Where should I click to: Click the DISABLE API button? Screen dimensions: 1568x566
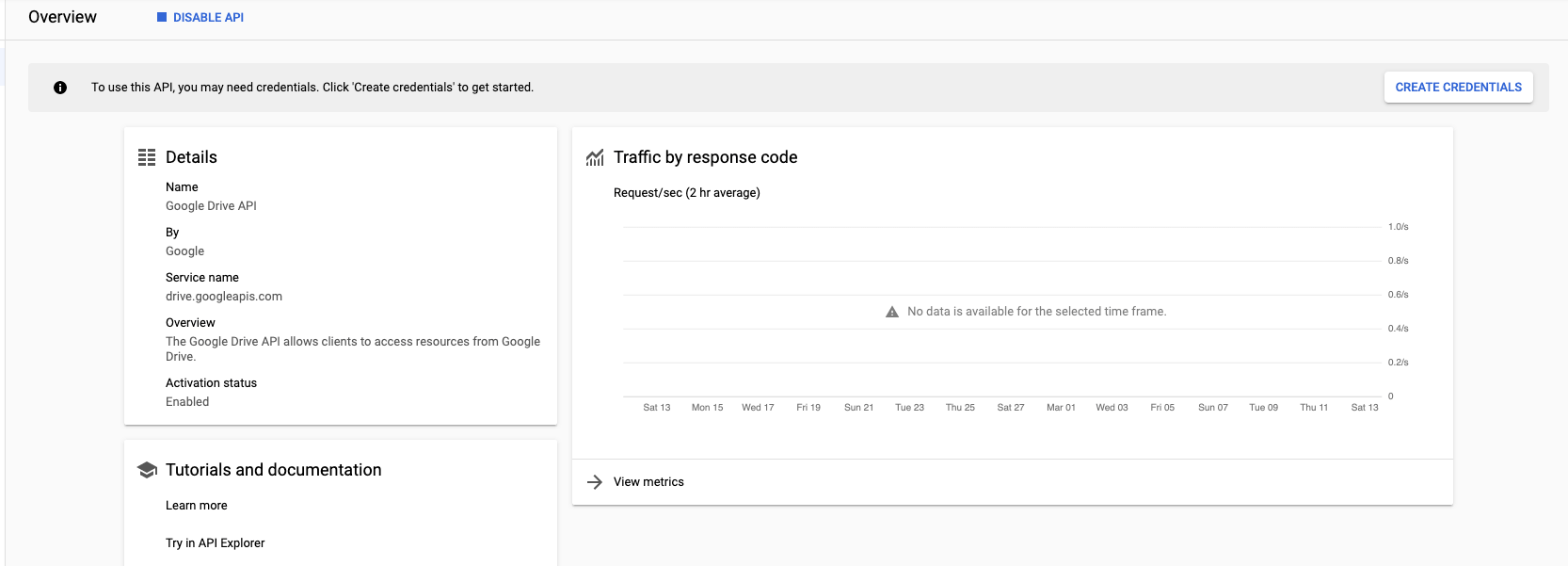tap(200, 17)
